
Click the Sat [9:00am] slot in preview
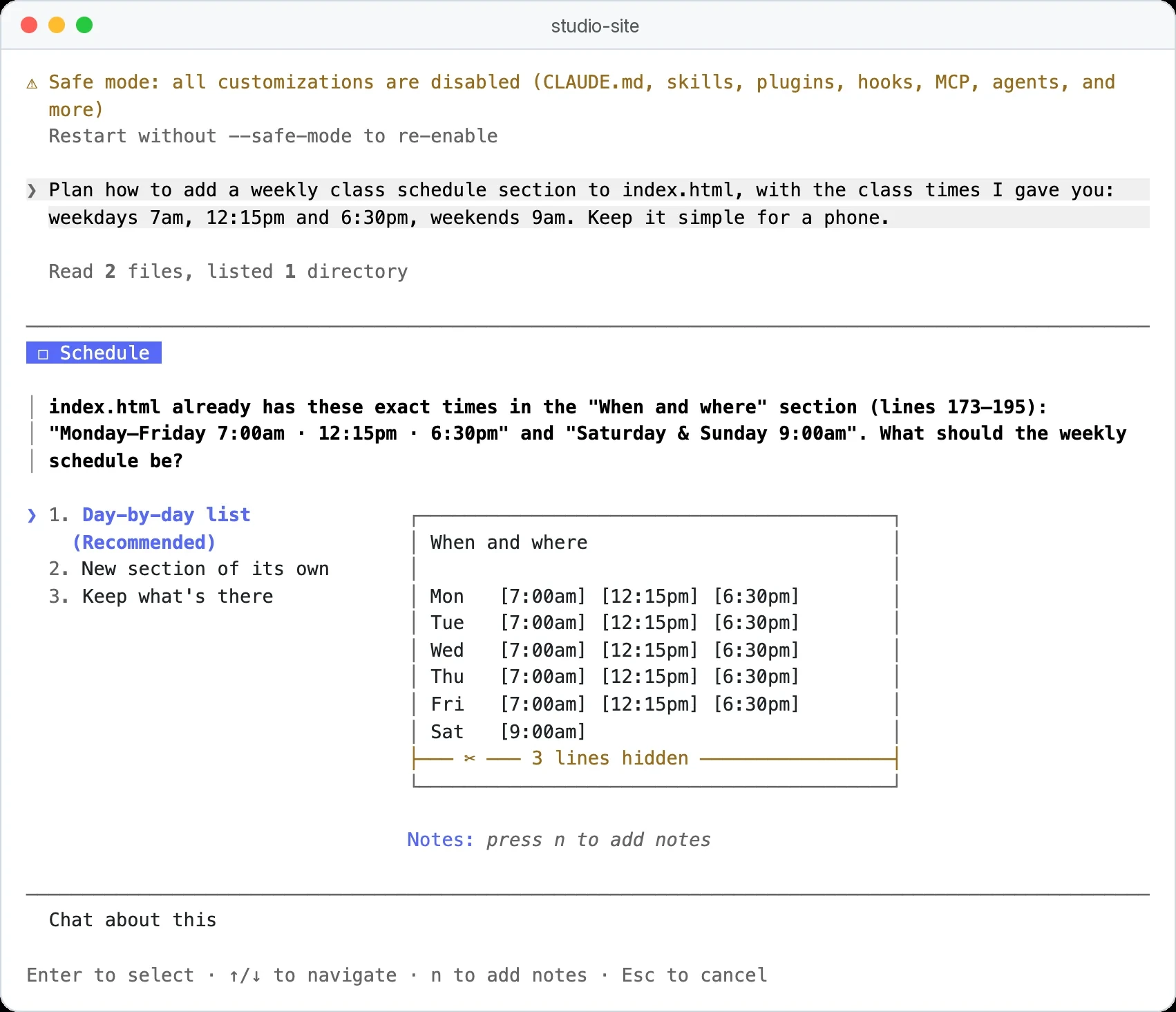(x=543, y=731)
